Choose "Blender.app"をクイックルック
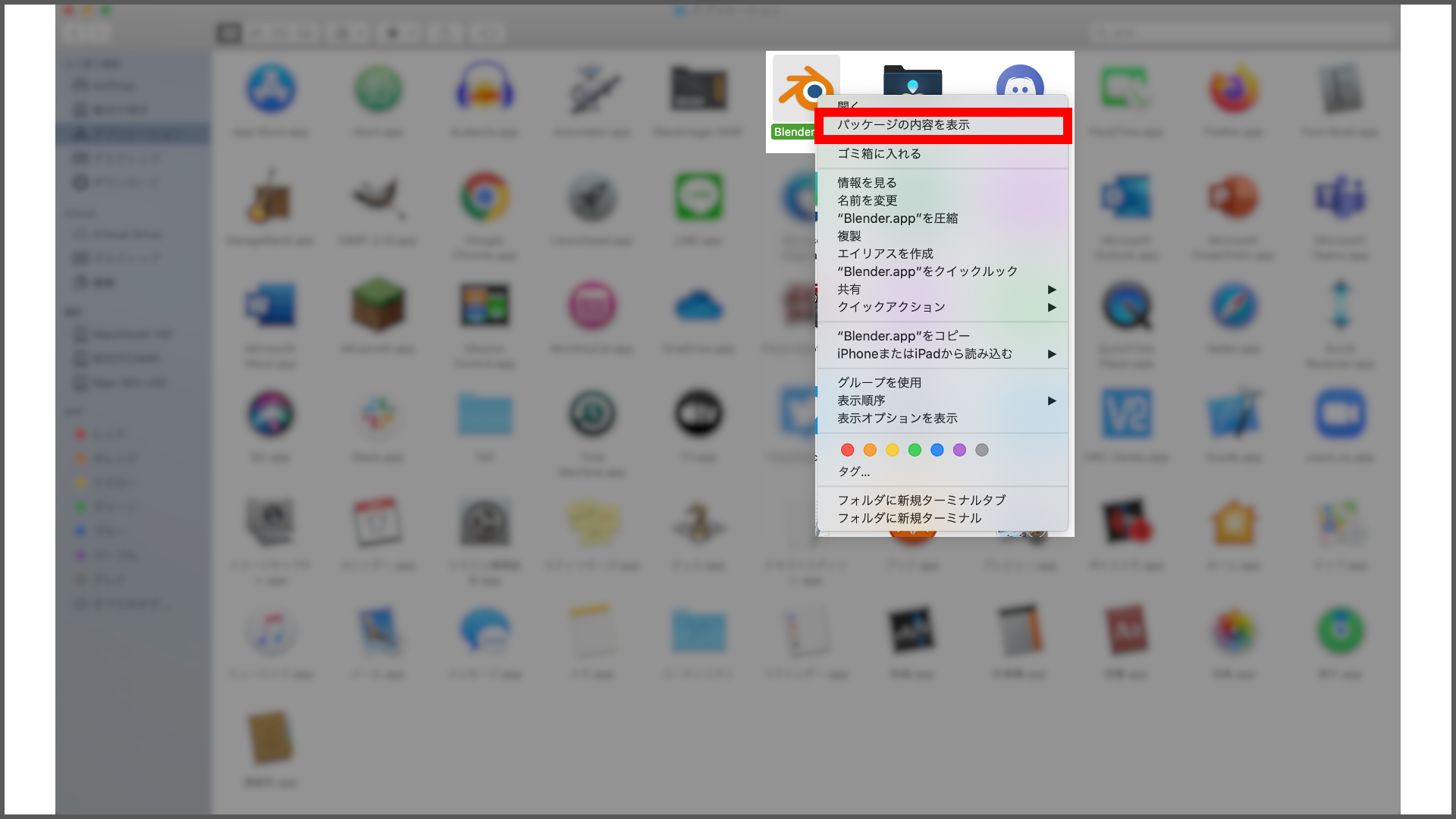Image resolution: width=1456 pixels, height=819 pixels. pos(942,271)
